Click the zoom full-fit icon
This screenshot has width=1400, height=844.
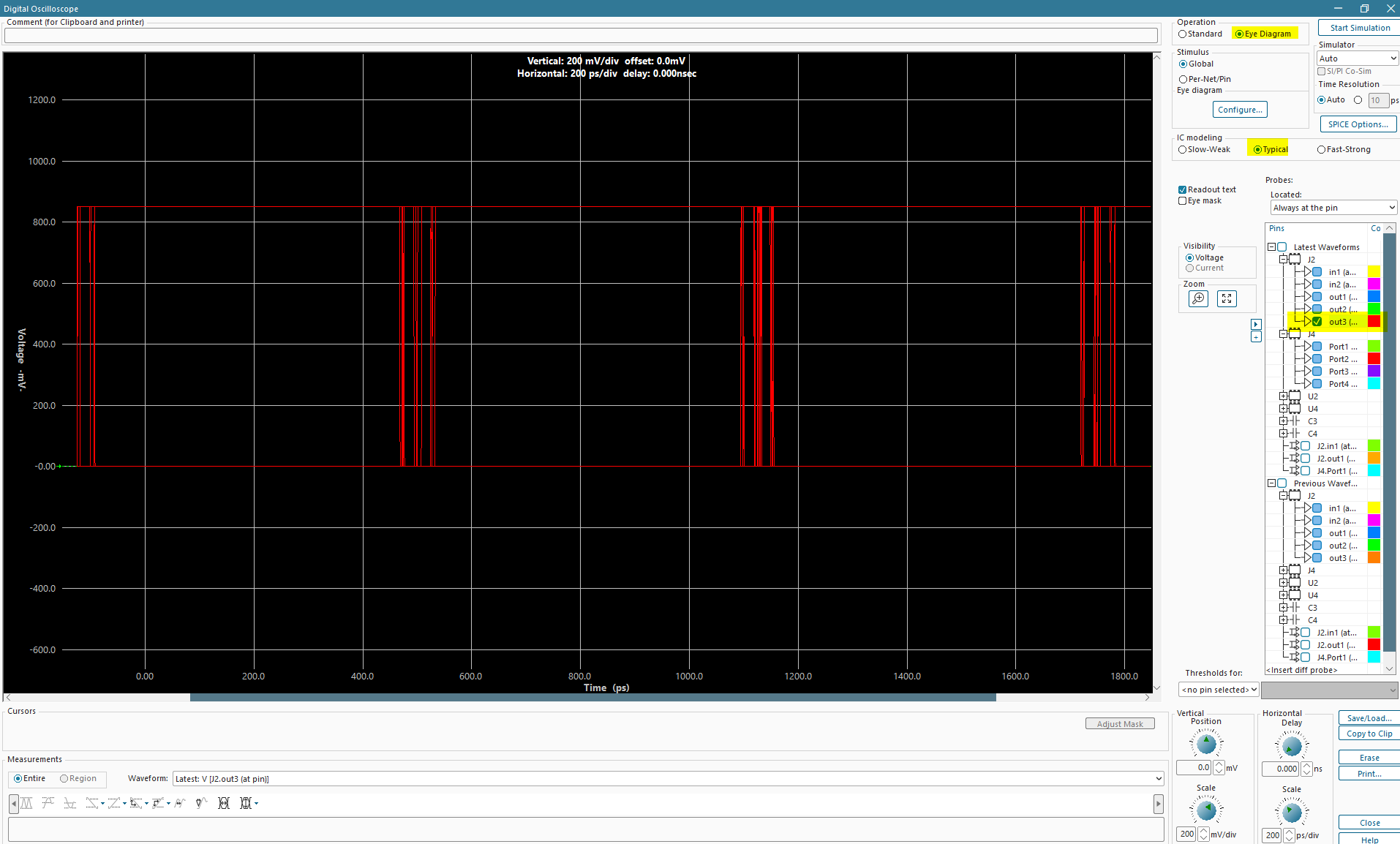1227,298
